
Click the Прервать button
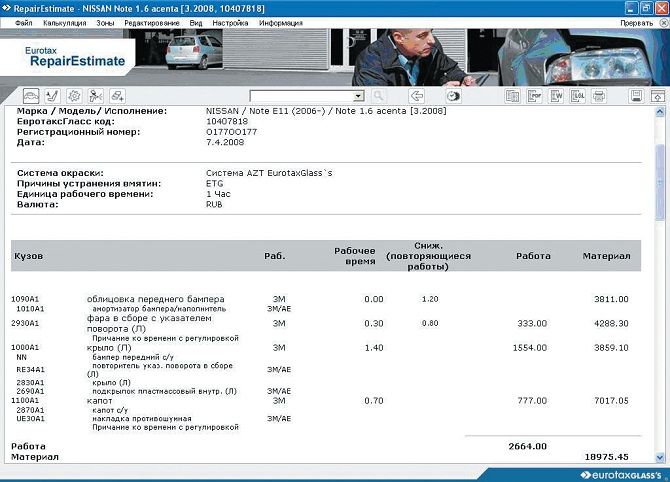pyautogui.click(x=637, y=23)
